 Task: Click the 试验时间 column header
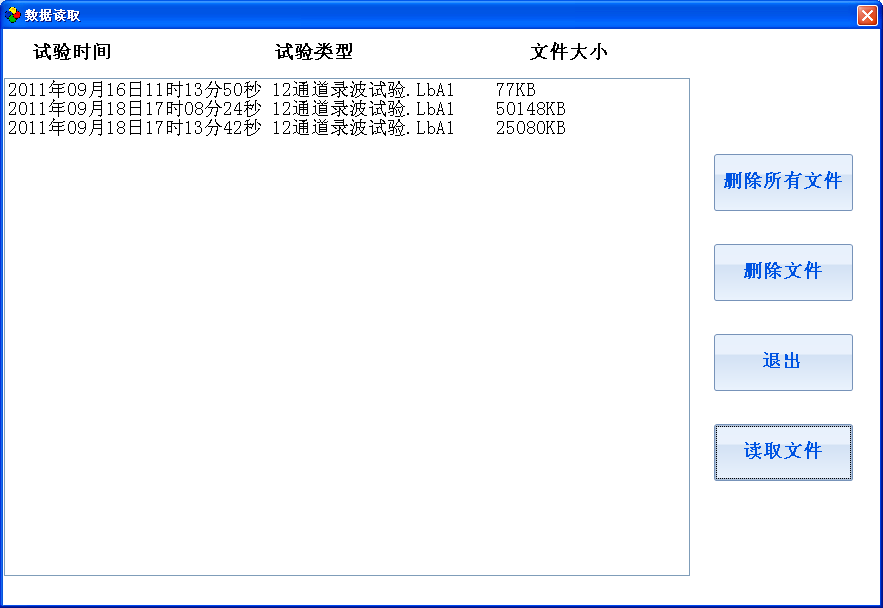[x=72, y=52]
